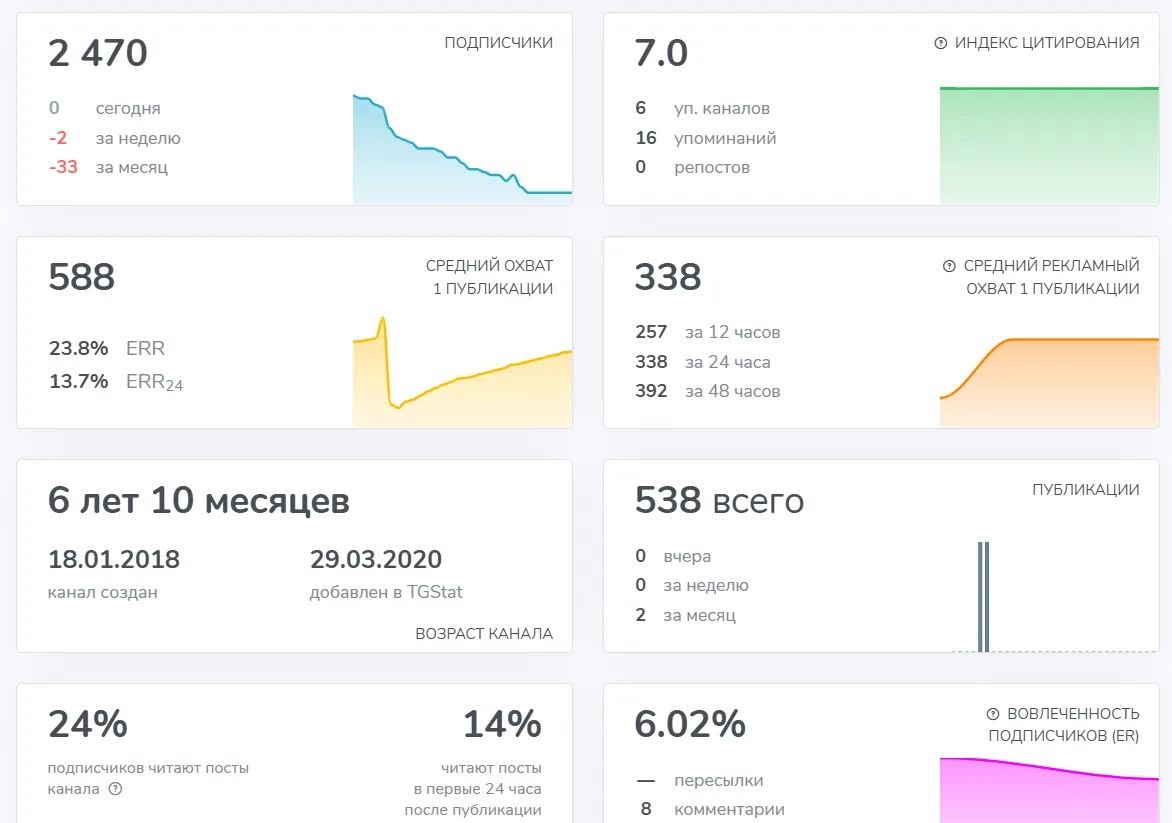This screenshot has width=1172, height=823.
Task: Click the '392 за 48 часов' row
Action: pos(708,391)
